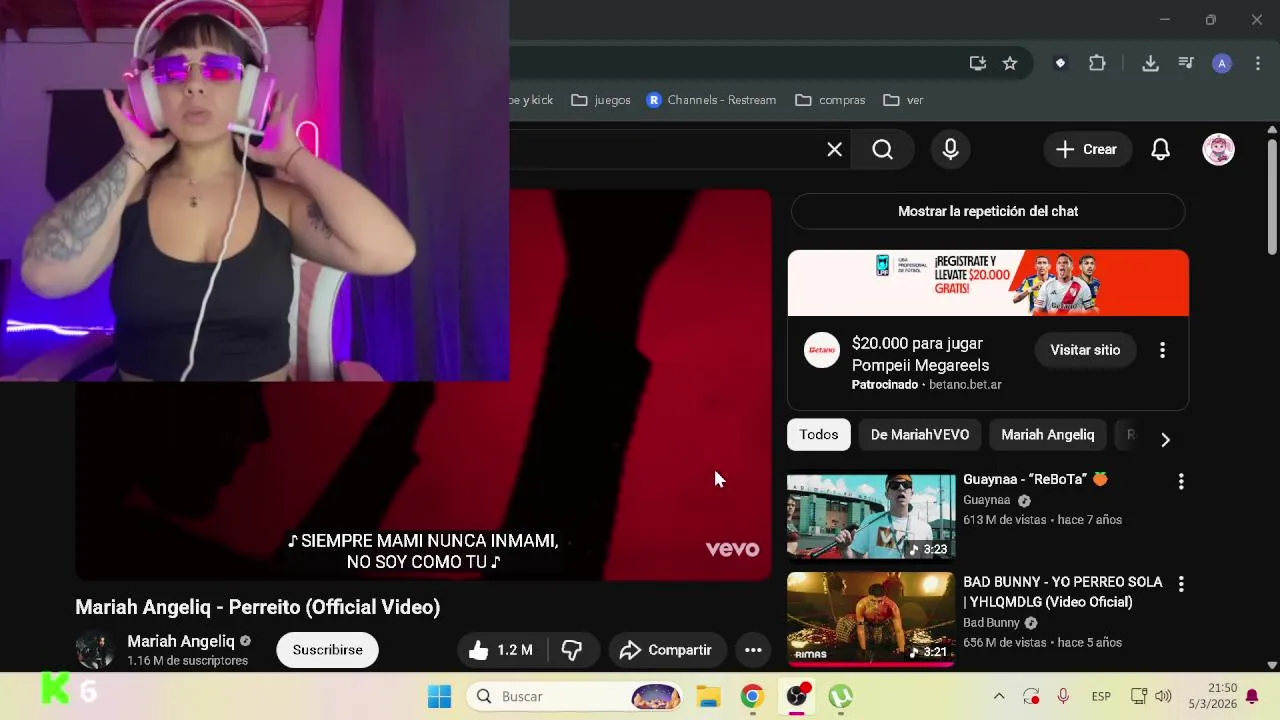Click the sync tray icon with red dot
Viewport: 1280px width, 720px height.
[x=1031, y=696]
